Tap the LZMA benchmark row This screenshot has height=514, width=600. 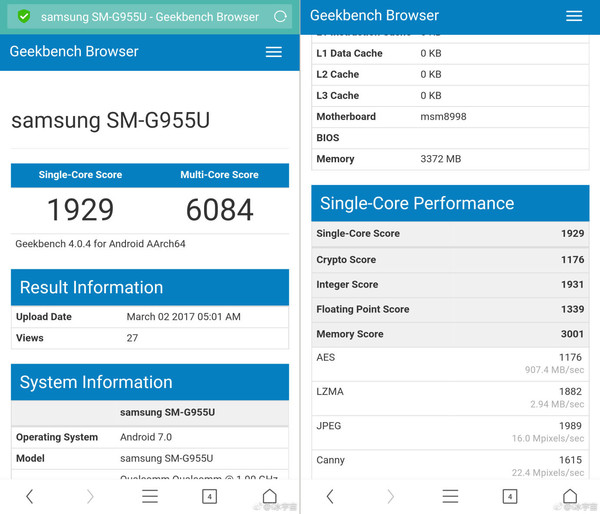(450, 398)
